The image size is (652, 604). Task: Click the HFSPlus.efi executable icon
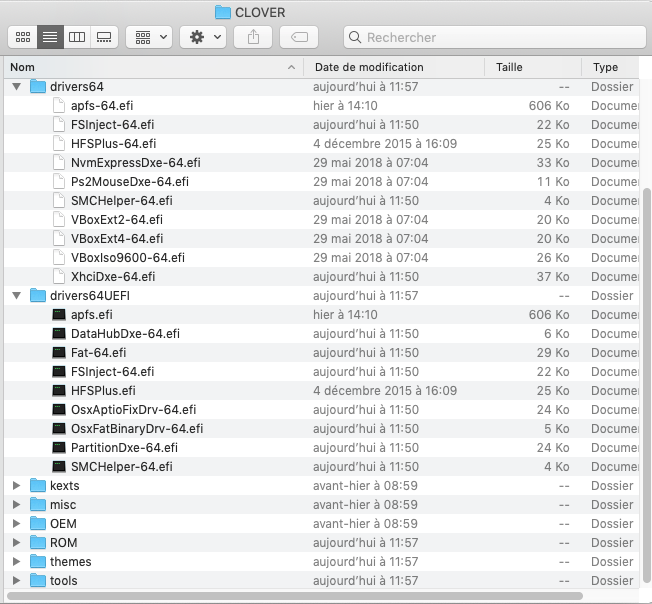coord(59,391)
